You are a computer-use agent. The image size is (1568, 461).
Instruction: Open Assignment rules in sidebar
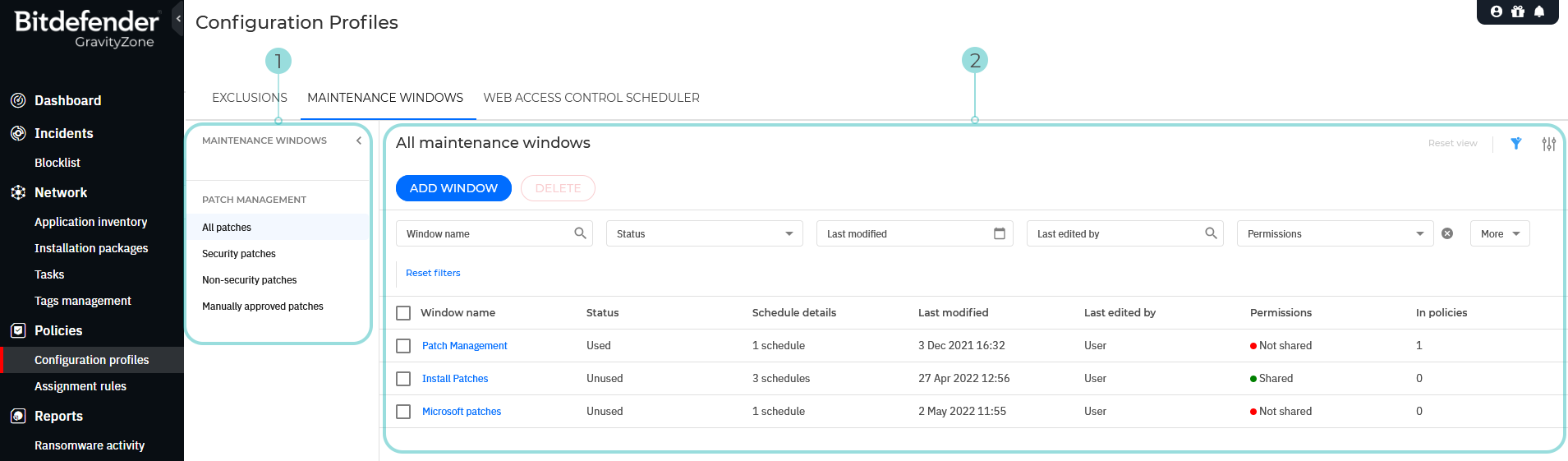80,386
